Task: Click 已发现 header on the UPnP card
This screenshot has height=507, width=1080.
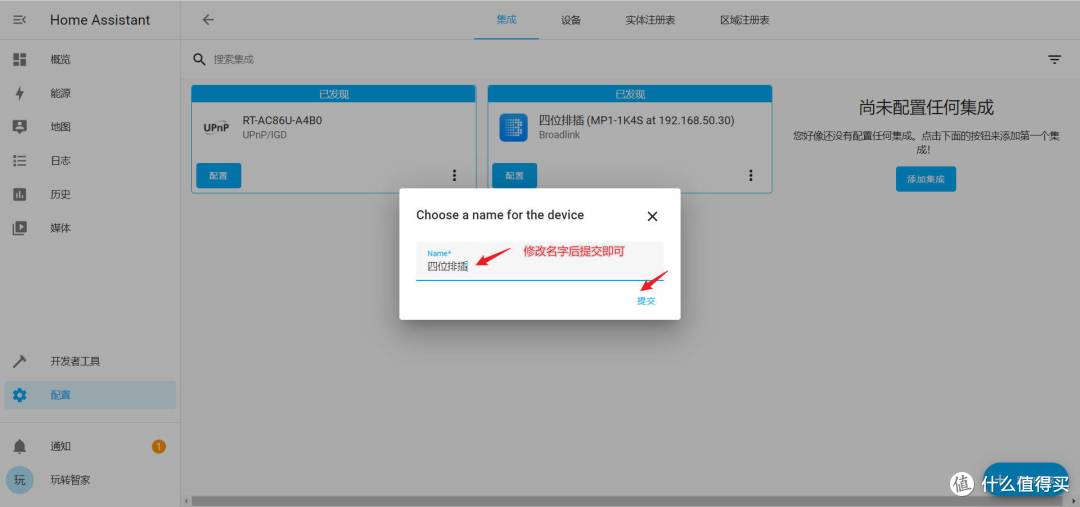Action: [333, 94]
